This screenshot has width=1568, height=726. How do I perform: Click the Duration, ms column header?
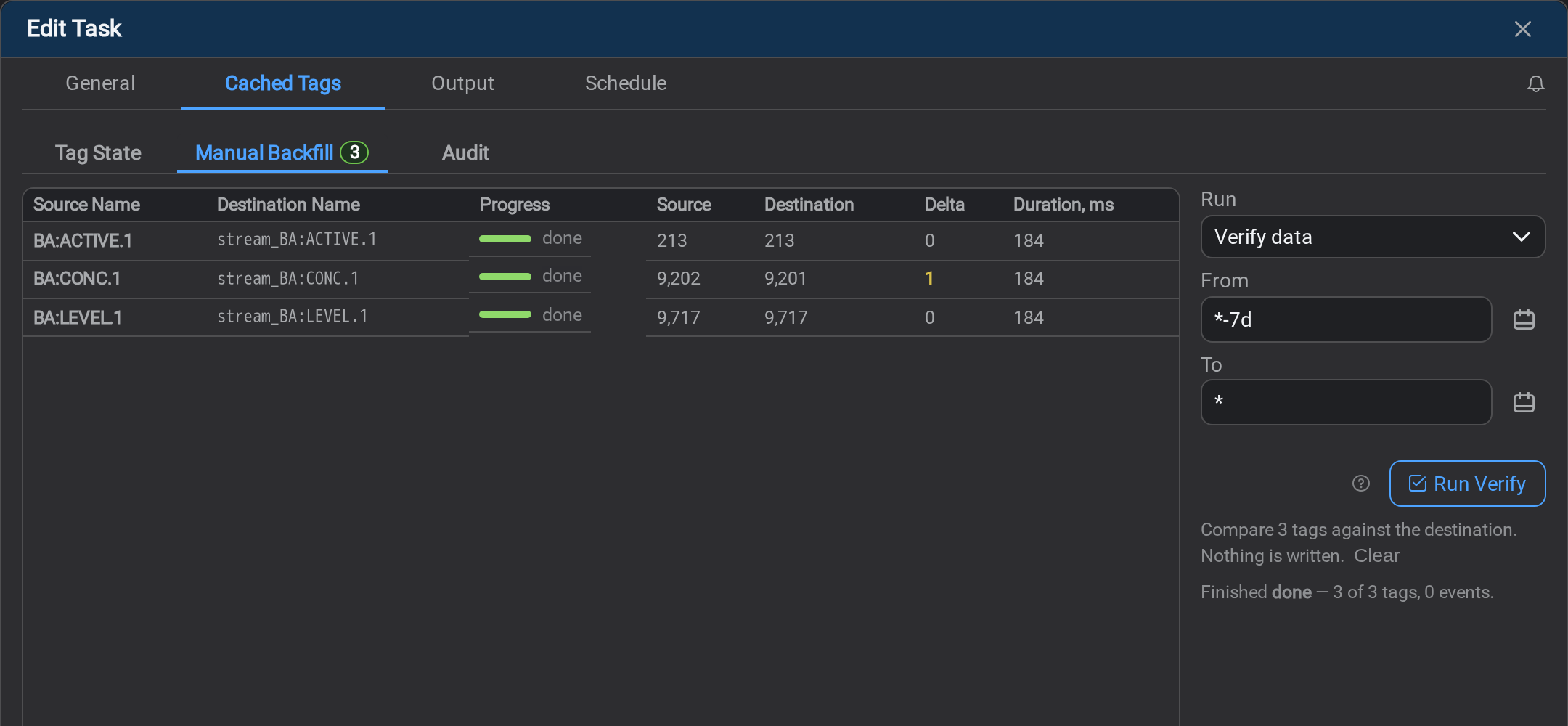pos(1063,205)
